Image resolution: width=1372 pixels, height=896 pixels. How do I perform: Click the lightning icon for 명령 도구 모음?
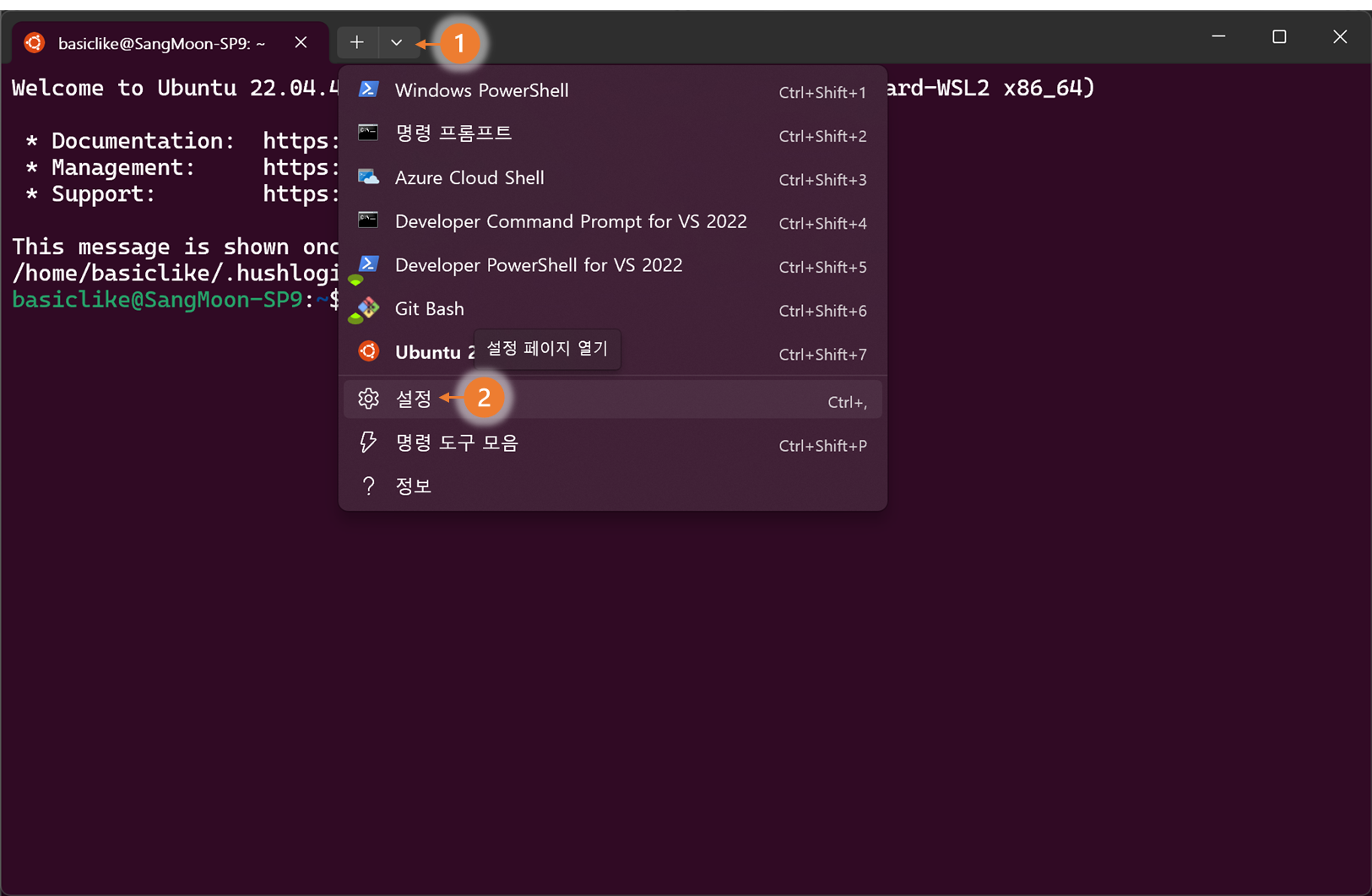coord(368,443)
